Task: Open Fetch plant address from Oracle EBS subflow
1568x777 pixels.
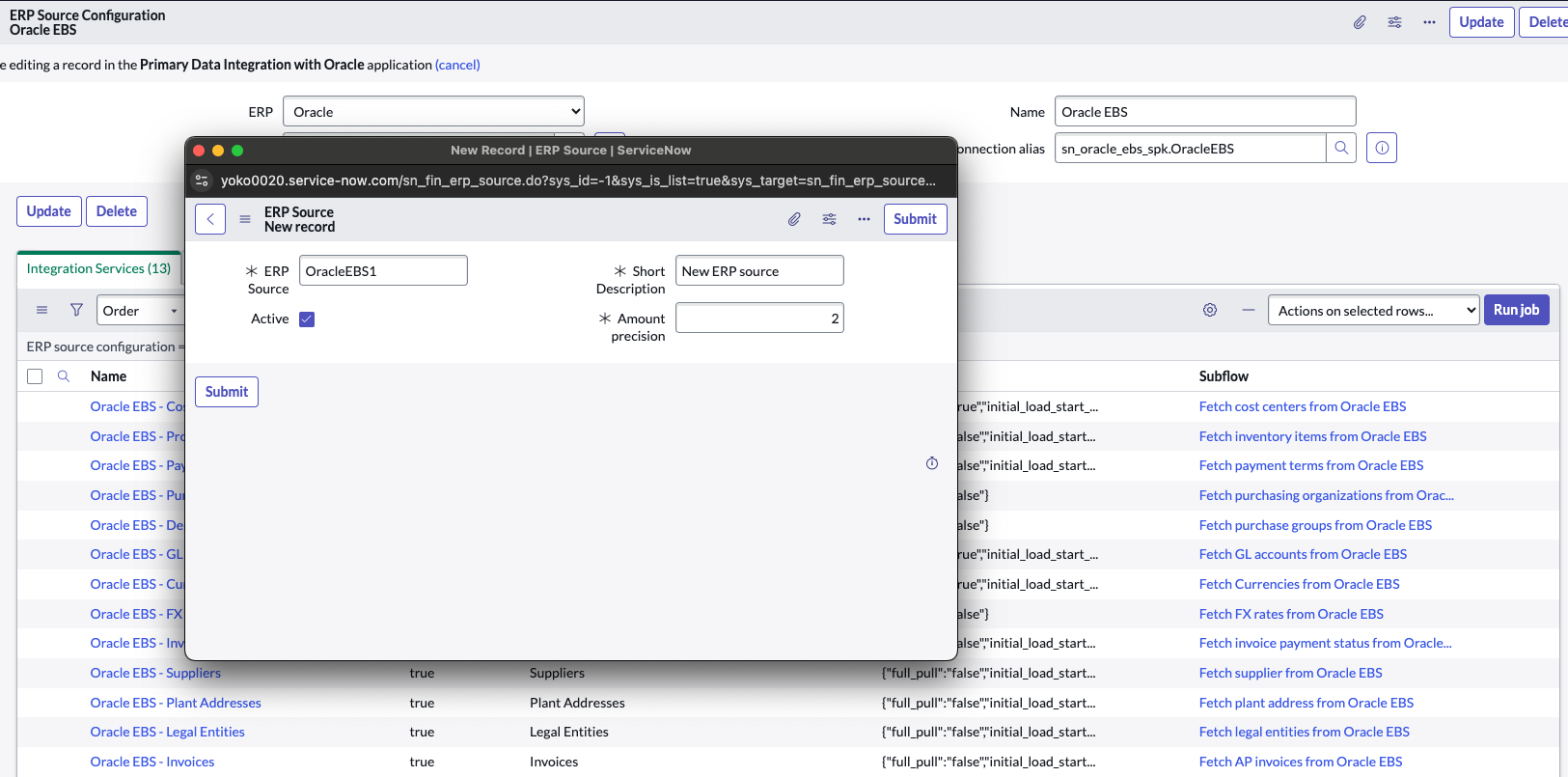Action: pos(1307,703)
